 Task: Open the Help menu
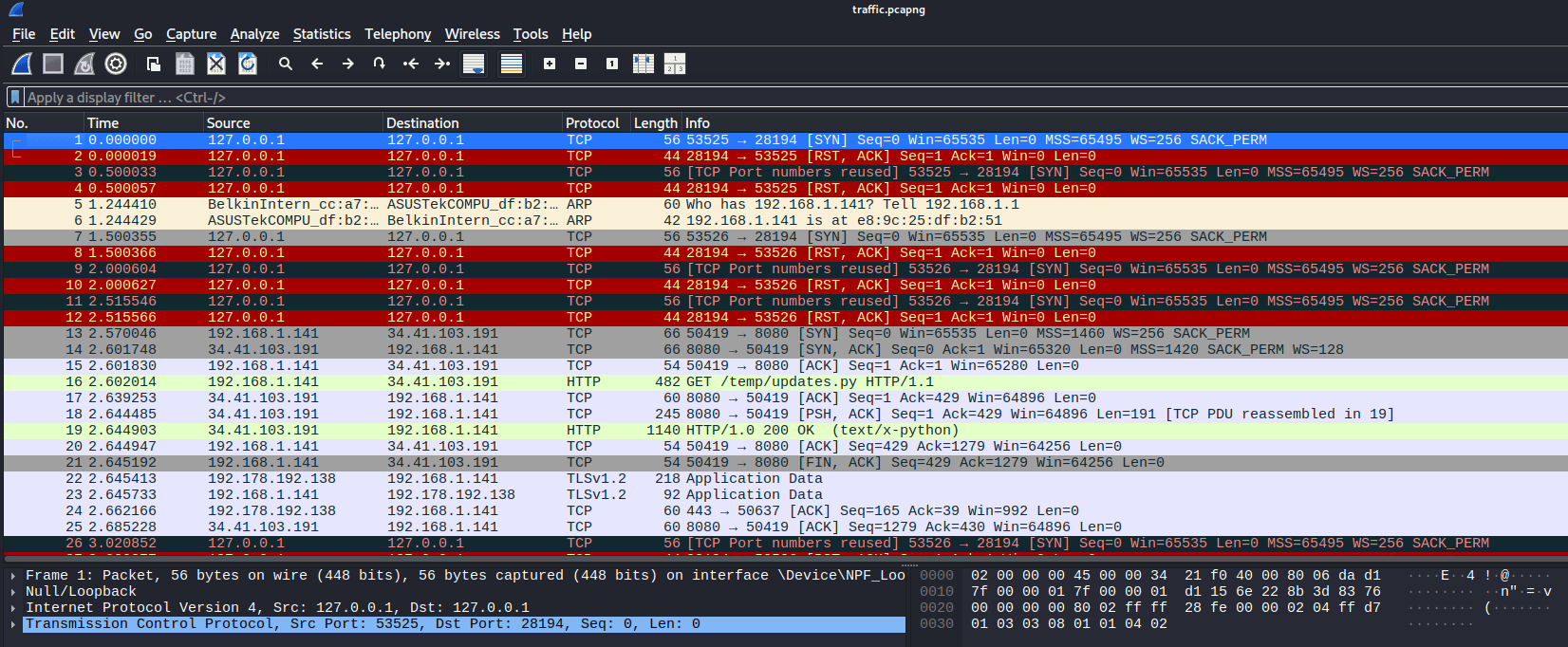click(577, 34)
